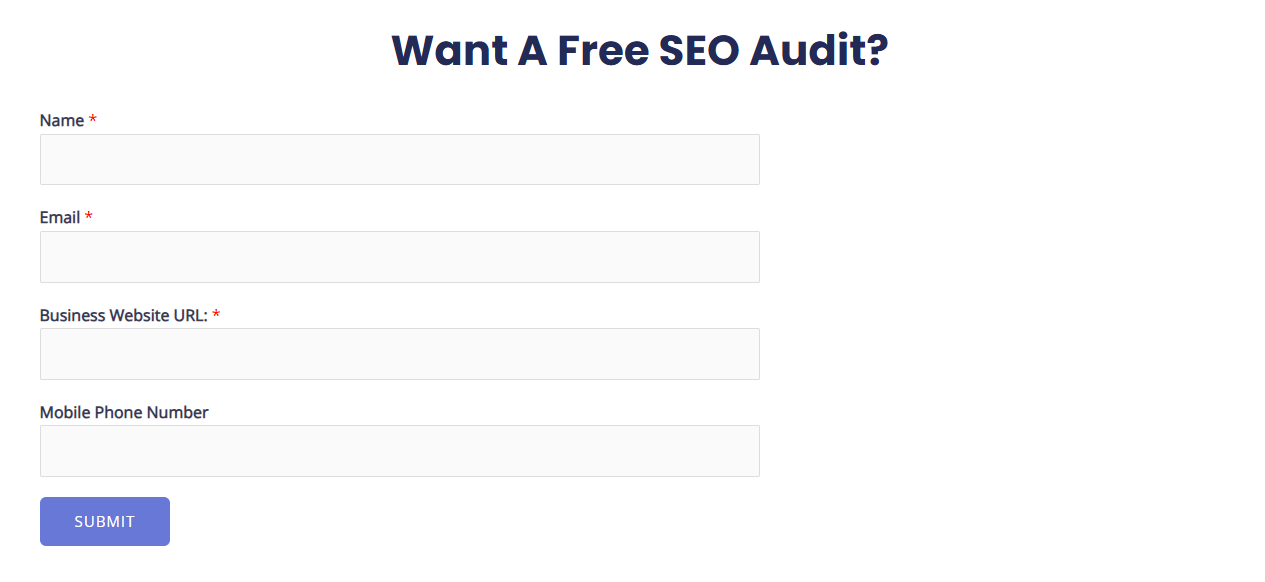
Task: Click the red asterisk beside Email
Action: click(89, 216)
